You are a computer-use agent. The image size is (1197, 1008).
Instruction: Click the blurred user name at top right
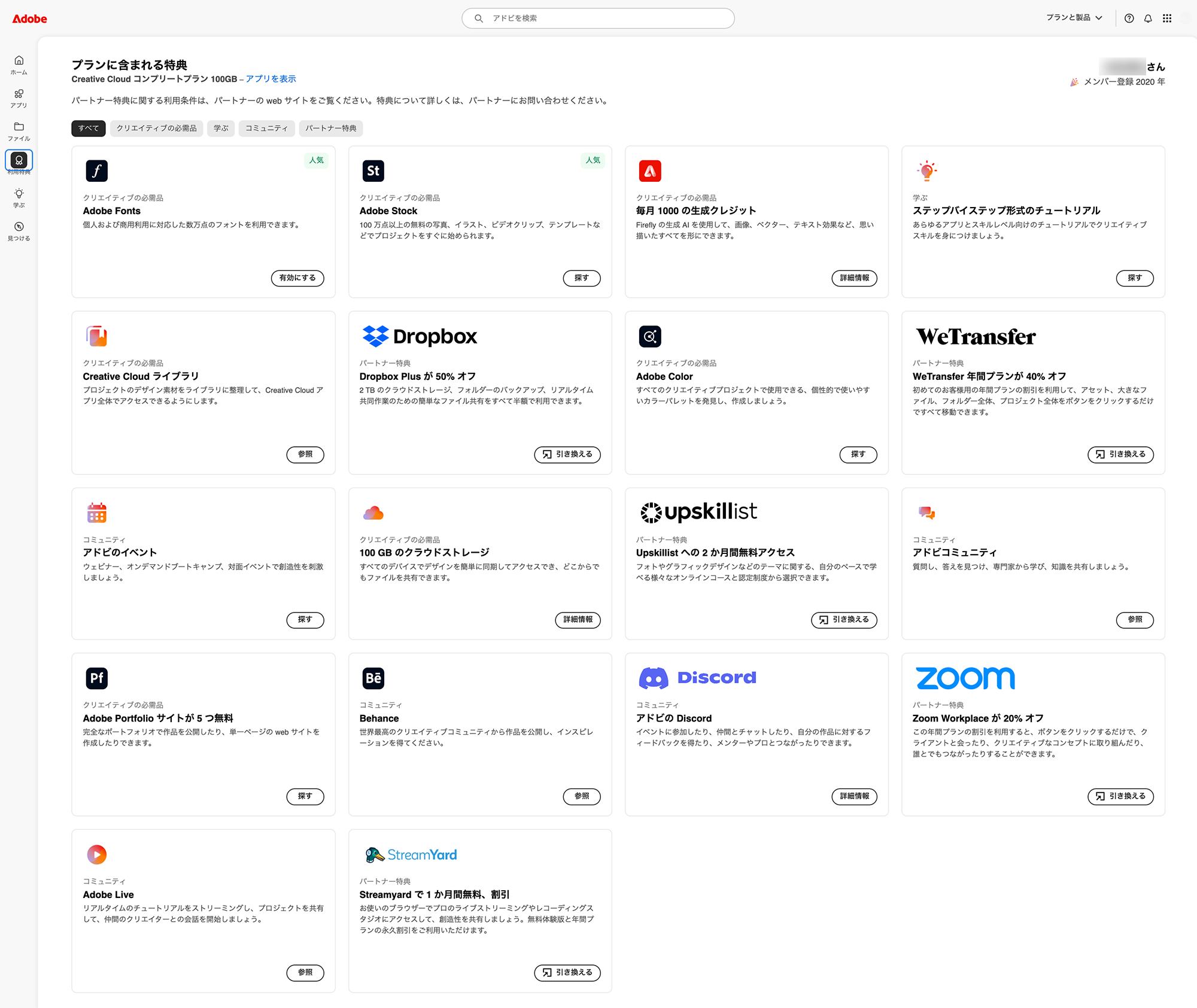click(1122, 66)
